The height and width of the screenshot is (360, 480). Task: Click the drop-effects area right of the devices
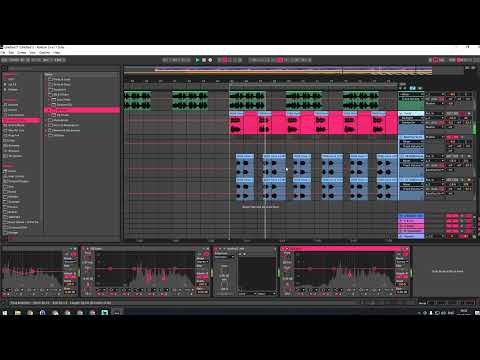point(447,271)
